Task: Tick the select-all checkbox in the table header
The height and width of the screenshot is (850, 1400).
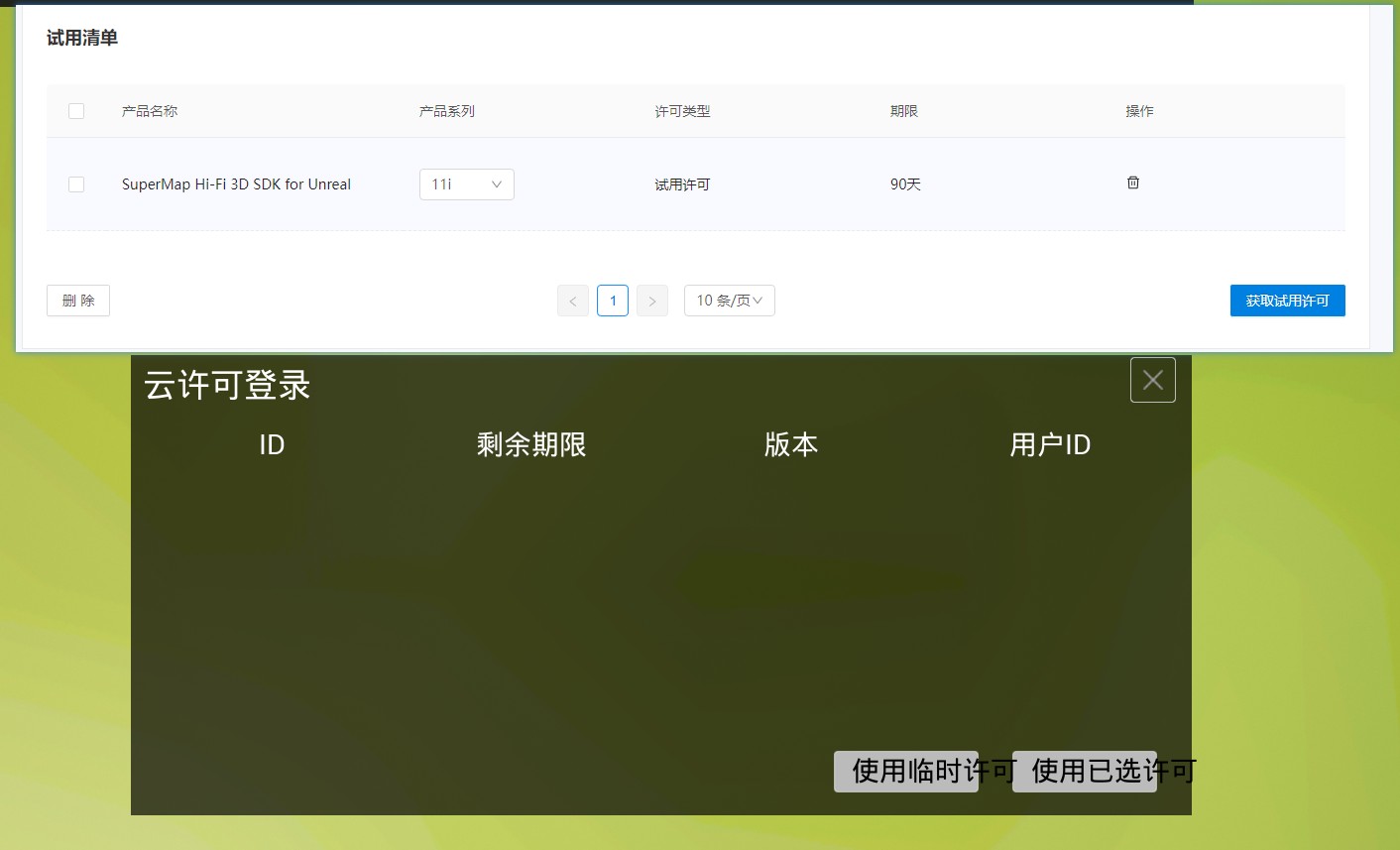Action: 76,111
